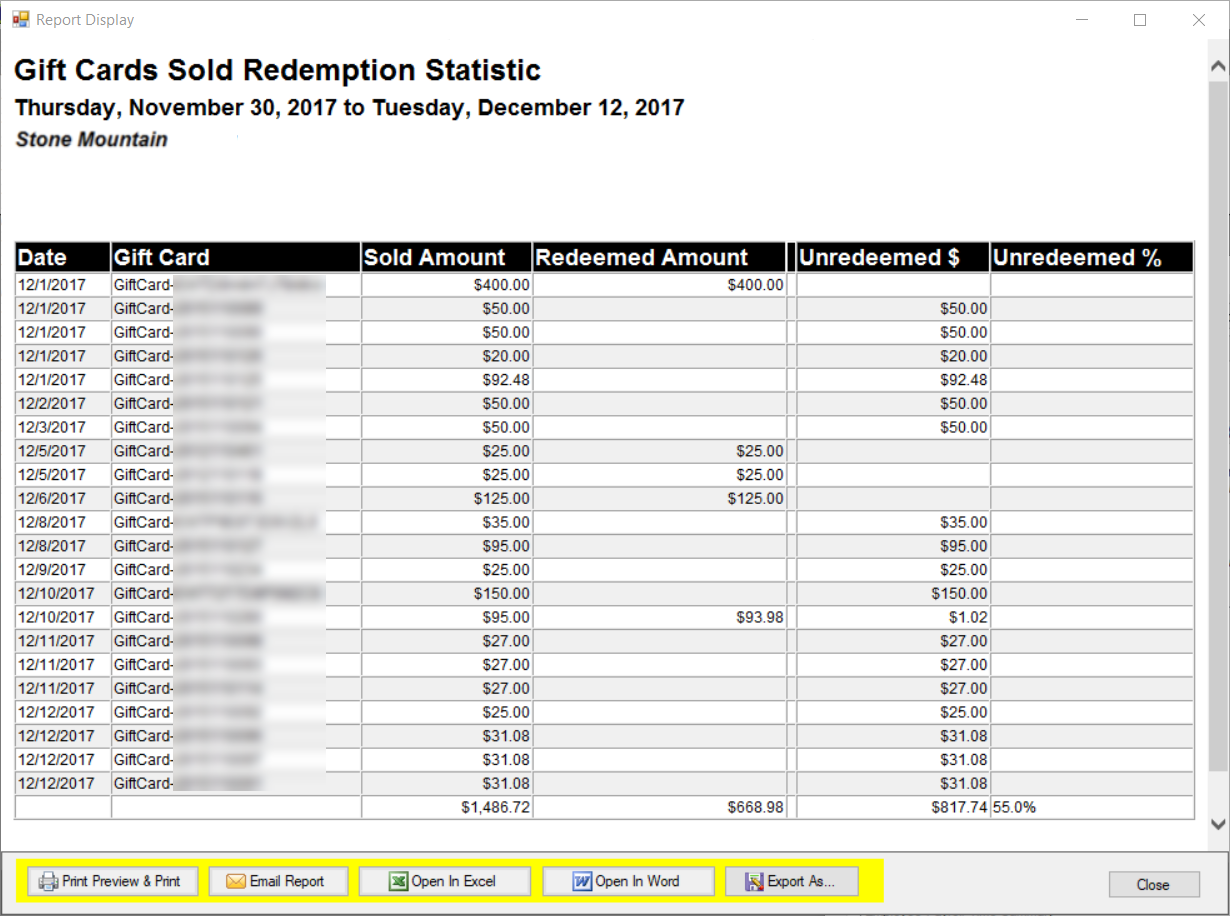This screenshot has height=916, width=1230.
Task: Click the Gift Card column header
Action: 235,257
